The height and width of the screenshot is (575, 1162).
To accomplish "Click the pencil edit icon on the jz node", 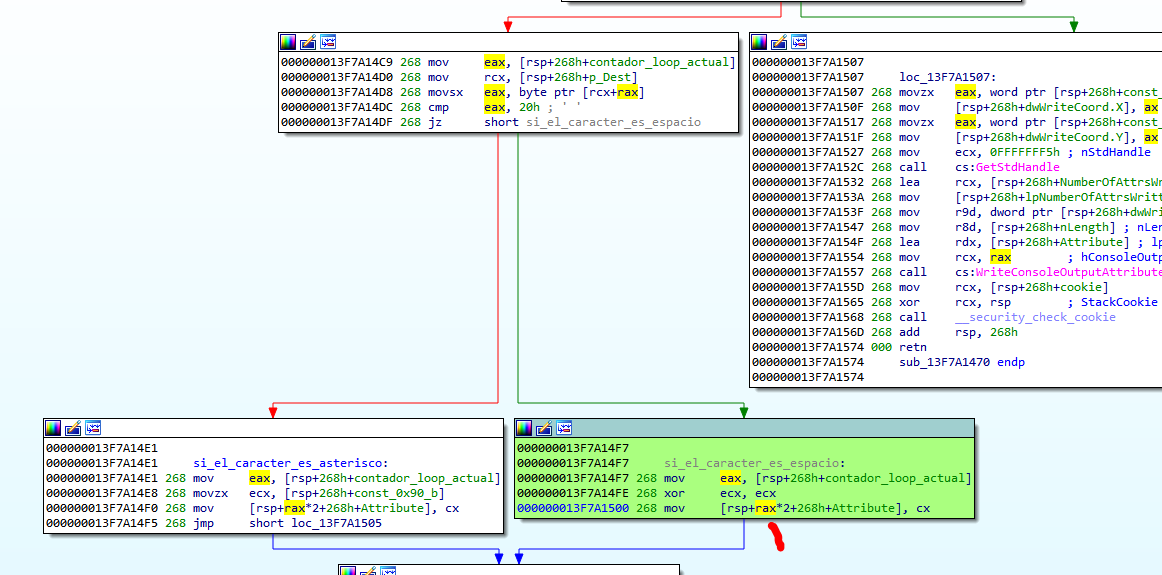I will click(x=308, y=42).
